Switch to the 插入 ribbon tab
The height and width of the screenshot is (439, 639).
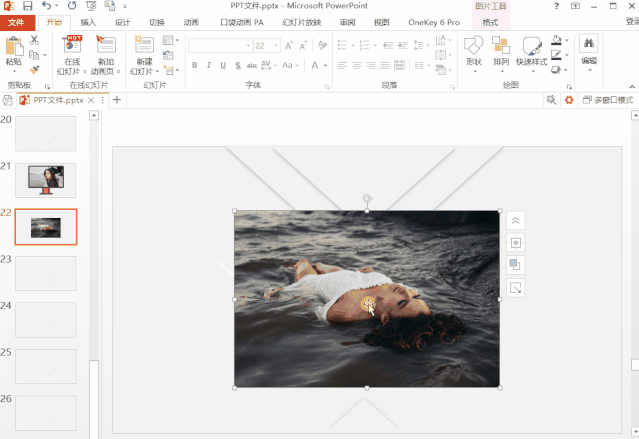point(89,22)
